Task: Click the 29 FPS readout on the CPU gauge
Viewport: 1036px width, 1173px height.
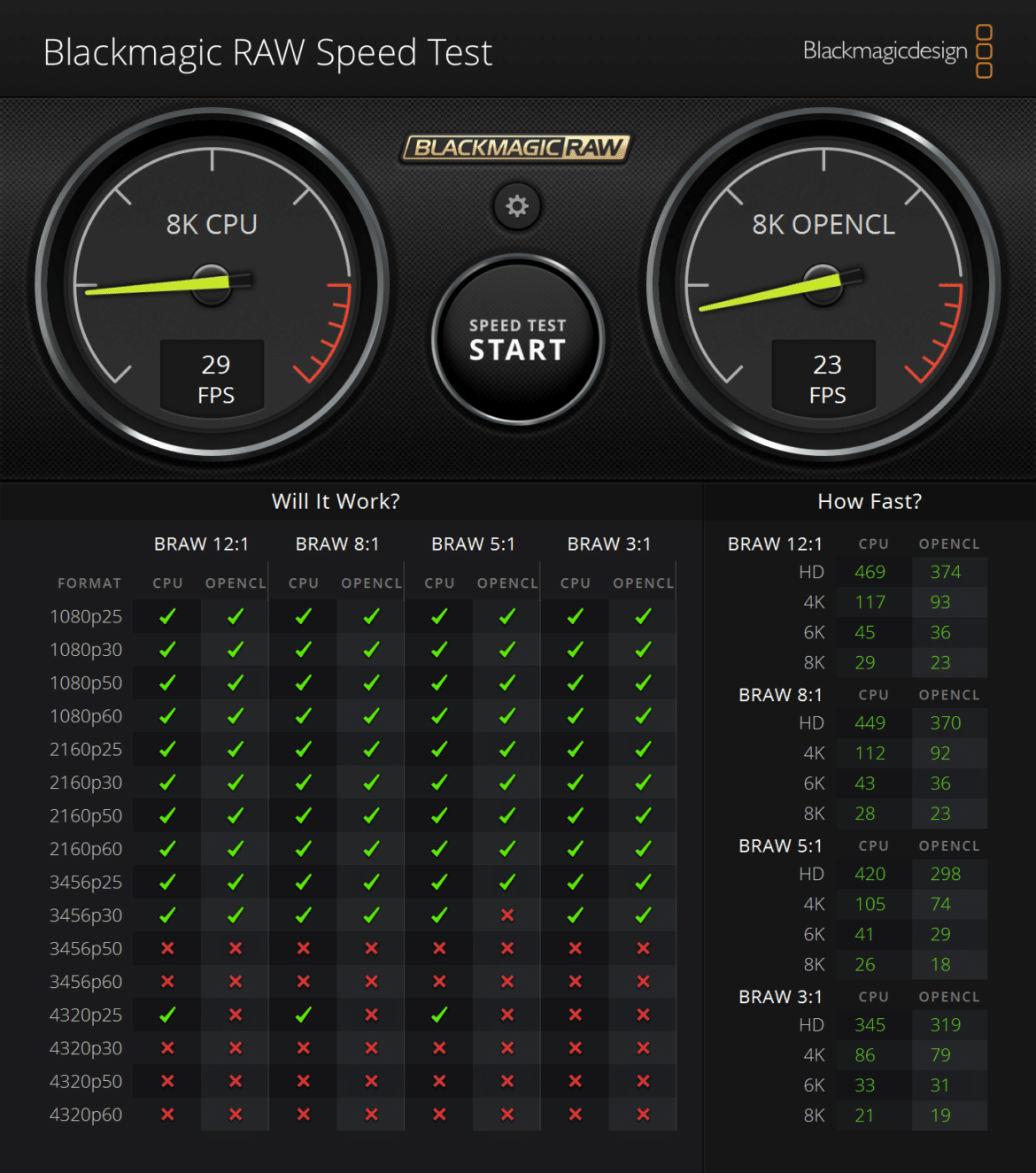Action: pos(213,379)
